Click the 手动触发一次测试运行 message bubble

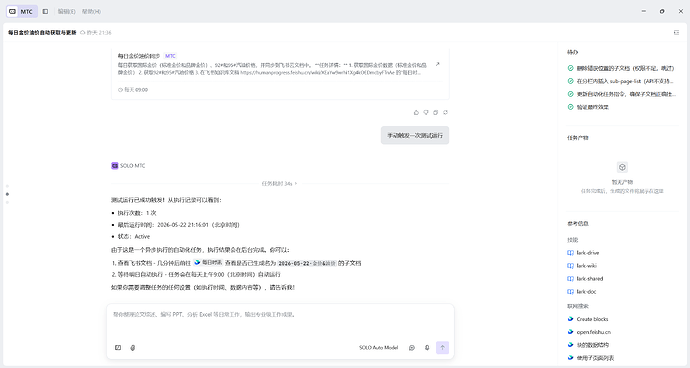tap(415, 136)
